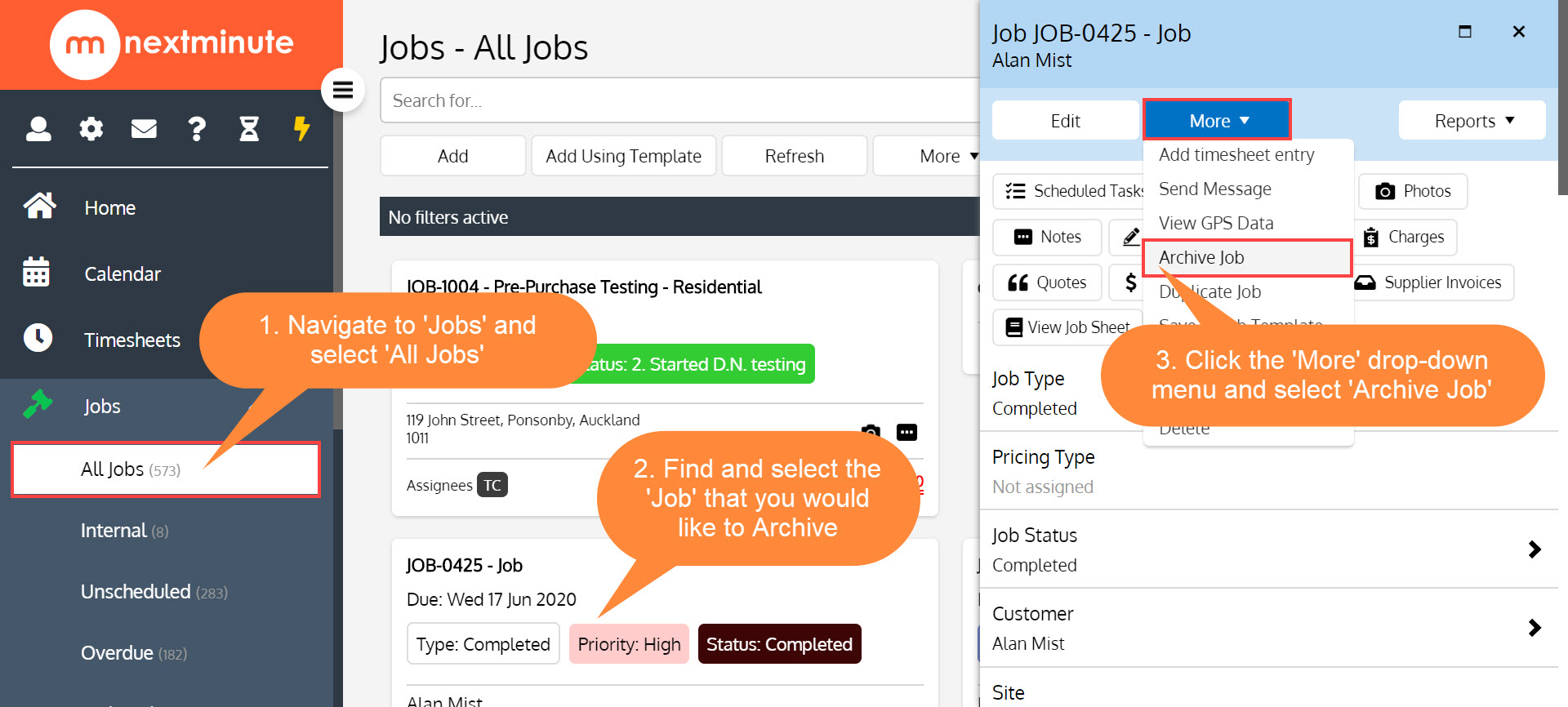Click the Search for... input field

pos(679,100)
